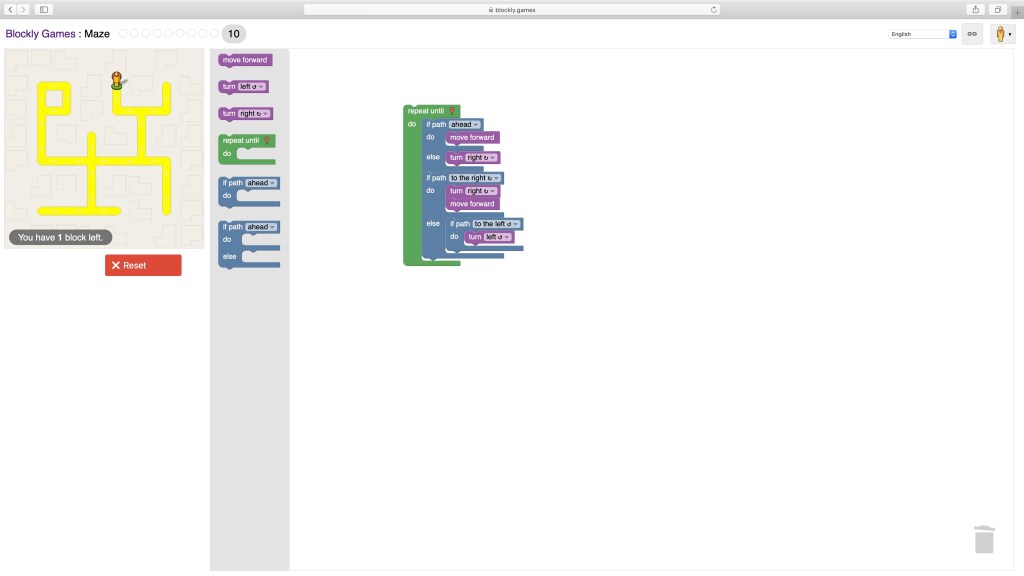Image resolution: width=1024 pixels, height=576 pixels.
Task: Select the first level circle
Action: (123, 34)
